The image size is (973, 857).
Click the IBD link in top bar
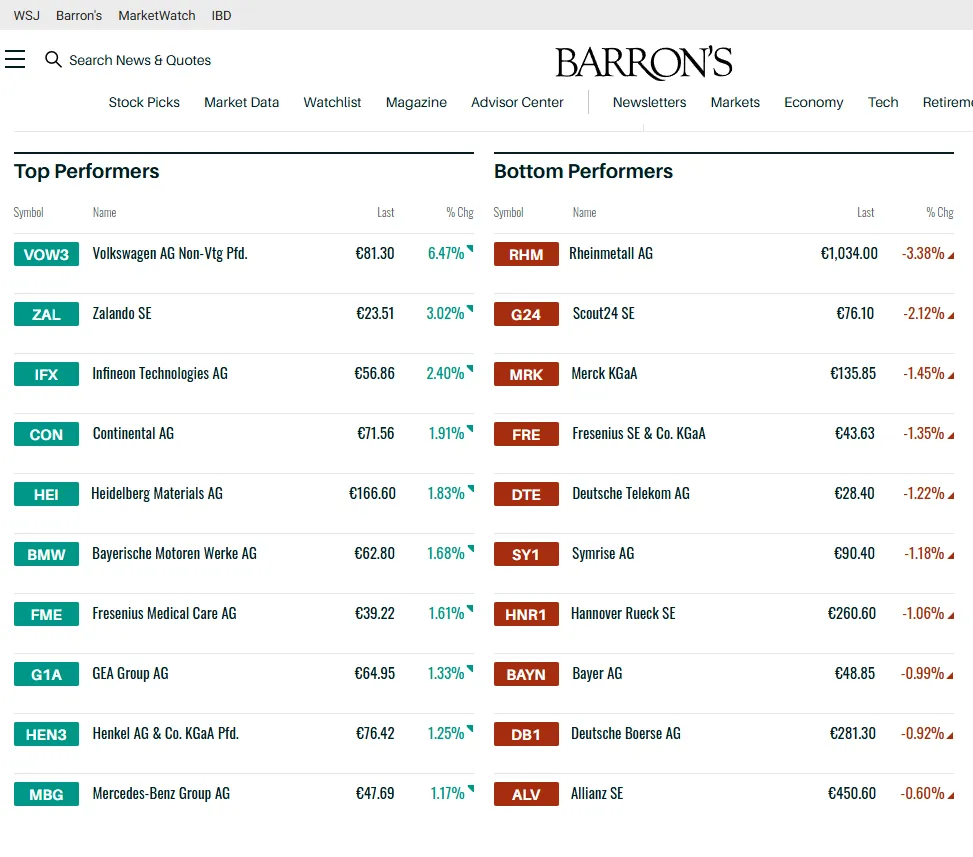[222, 16]
